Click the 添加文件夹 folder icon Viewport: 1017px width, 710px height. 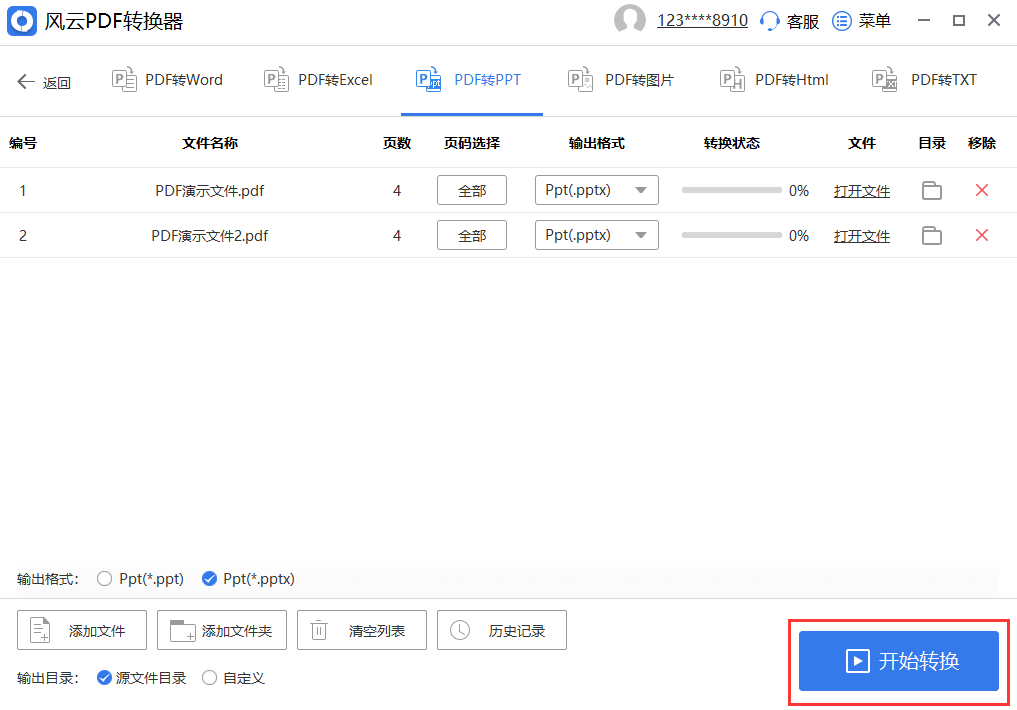point(182,631)
